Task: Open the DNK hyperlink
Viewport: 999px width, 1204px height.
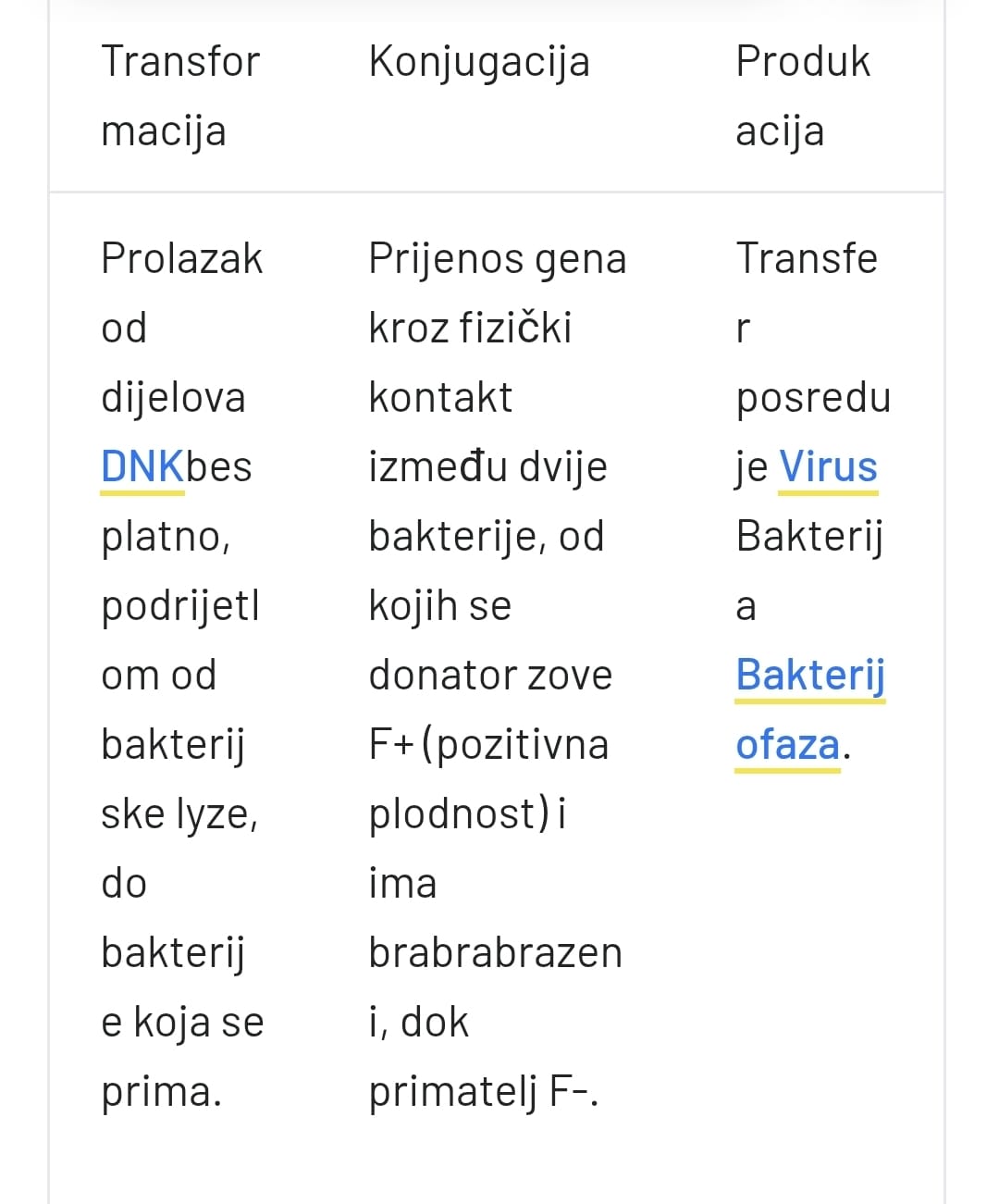Action: point(142,466)
